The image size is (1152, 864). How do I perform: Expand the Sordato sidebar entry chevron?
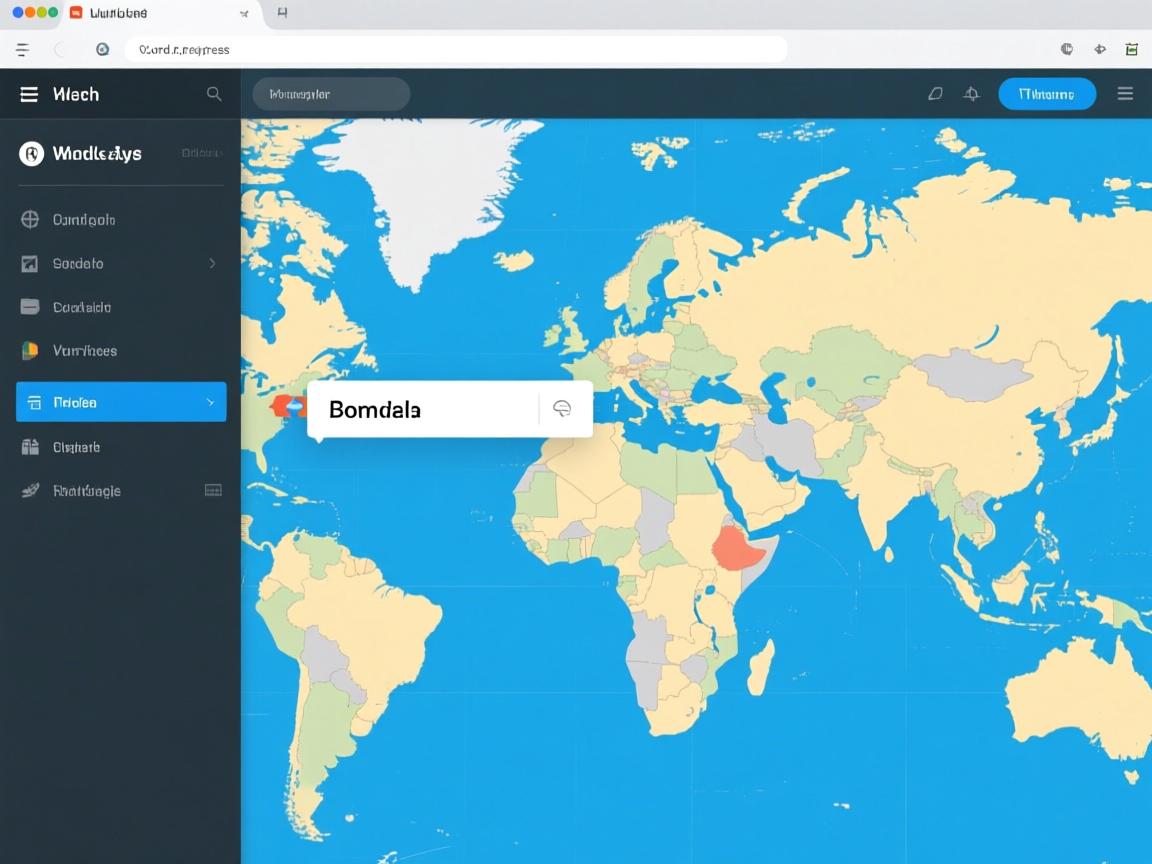coord(211,263)
